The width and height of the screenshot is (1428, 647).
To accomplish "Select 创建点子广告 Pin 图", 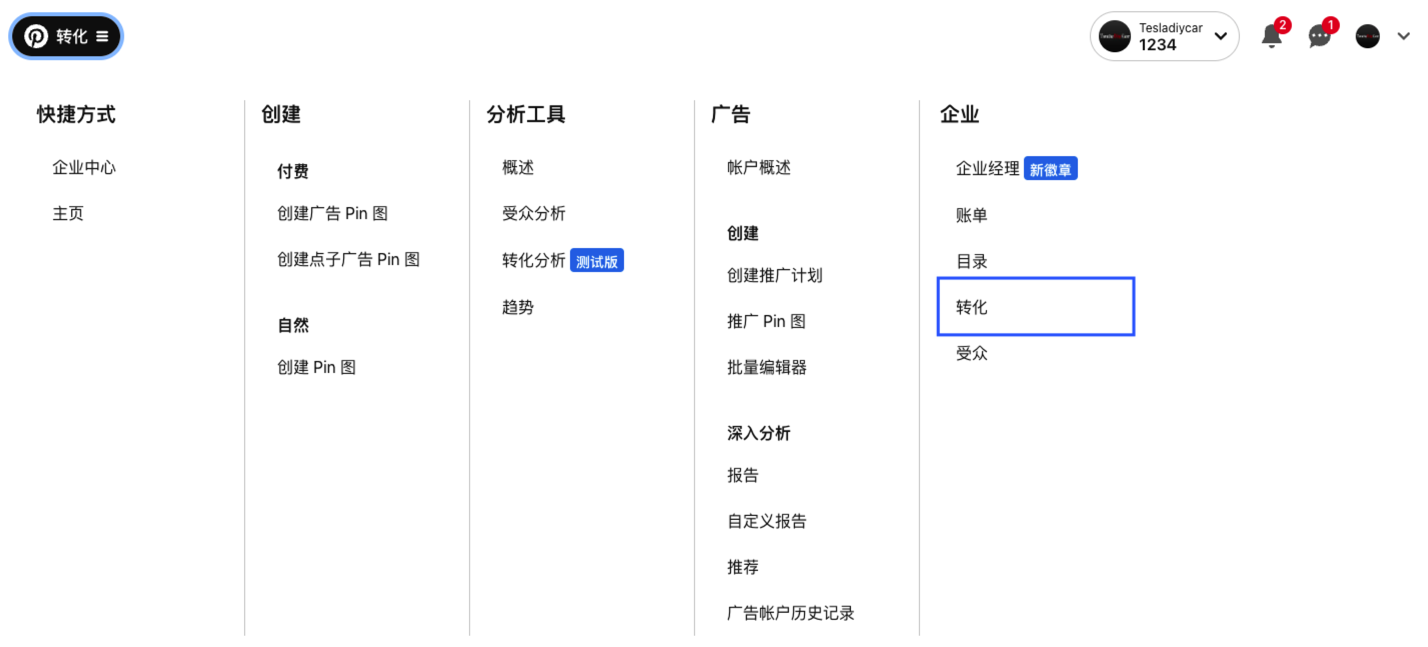I will [x=348, y=260].
